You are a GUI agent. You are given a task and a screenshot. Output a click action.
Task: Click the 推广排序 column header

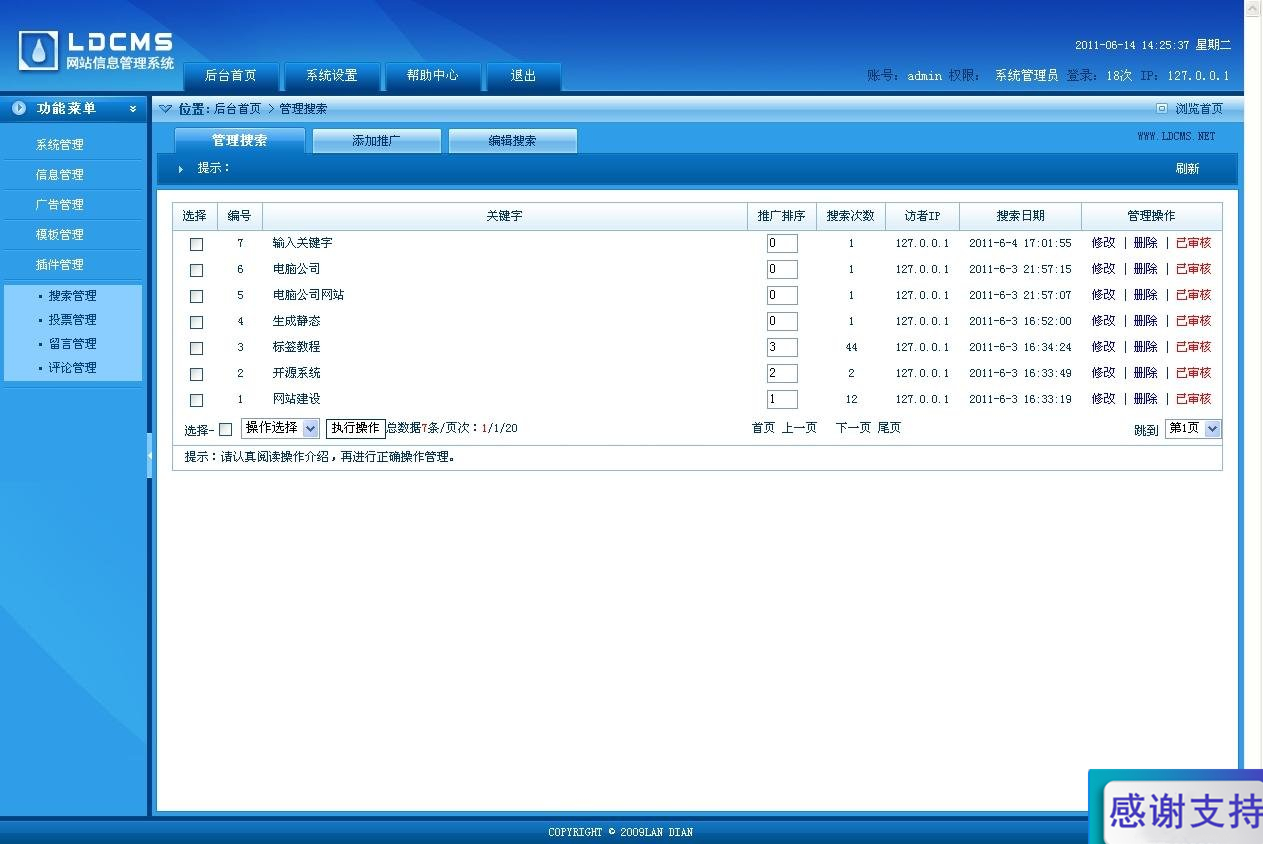[x=781, y=216]
